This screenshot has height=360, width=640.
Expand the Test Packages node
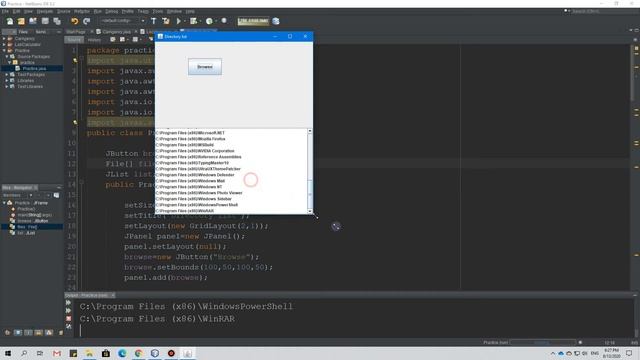point(7,75)
